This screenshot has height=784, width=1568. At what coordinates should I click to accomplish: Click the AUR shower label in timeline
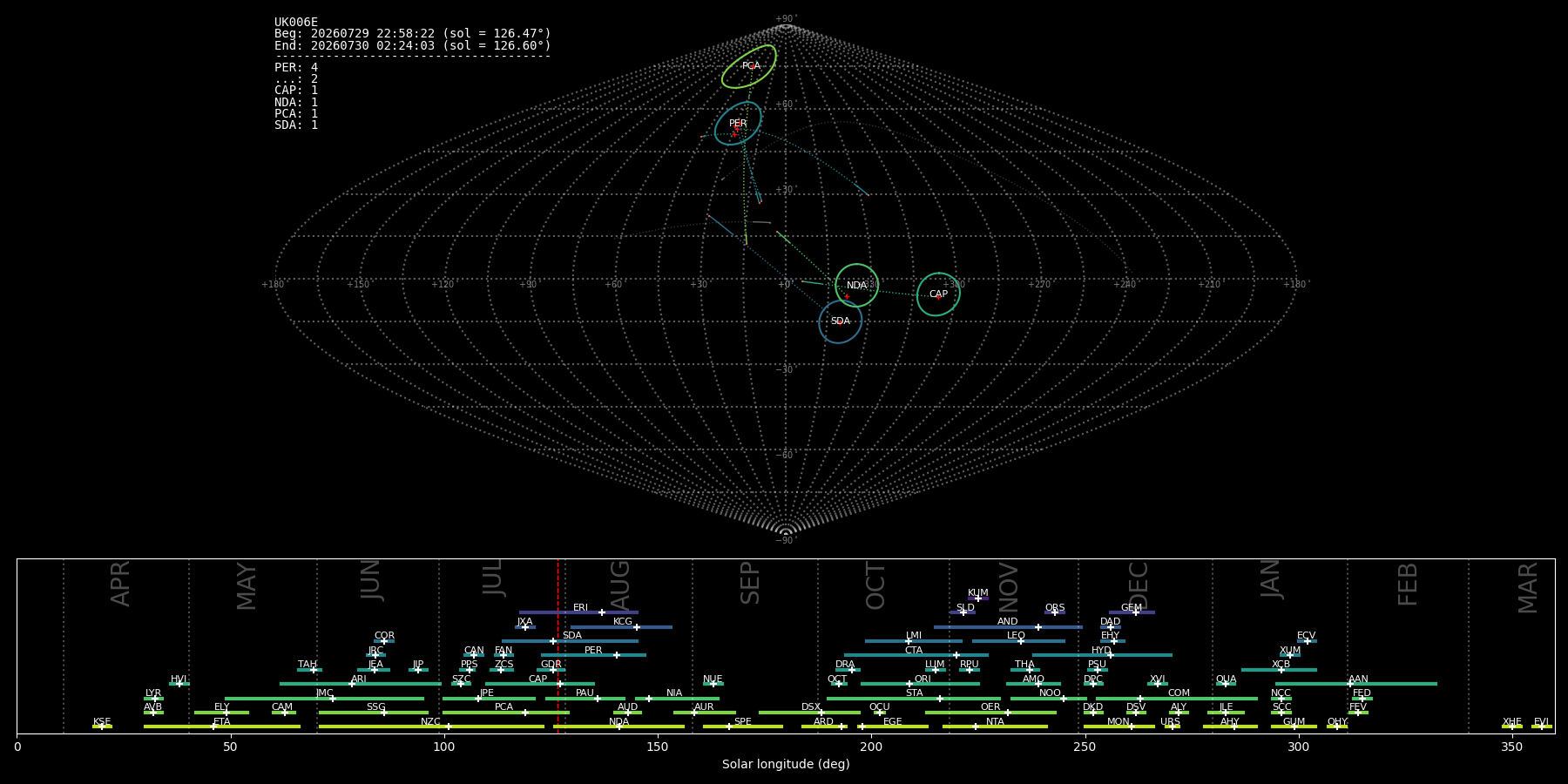tap(704, 707)
